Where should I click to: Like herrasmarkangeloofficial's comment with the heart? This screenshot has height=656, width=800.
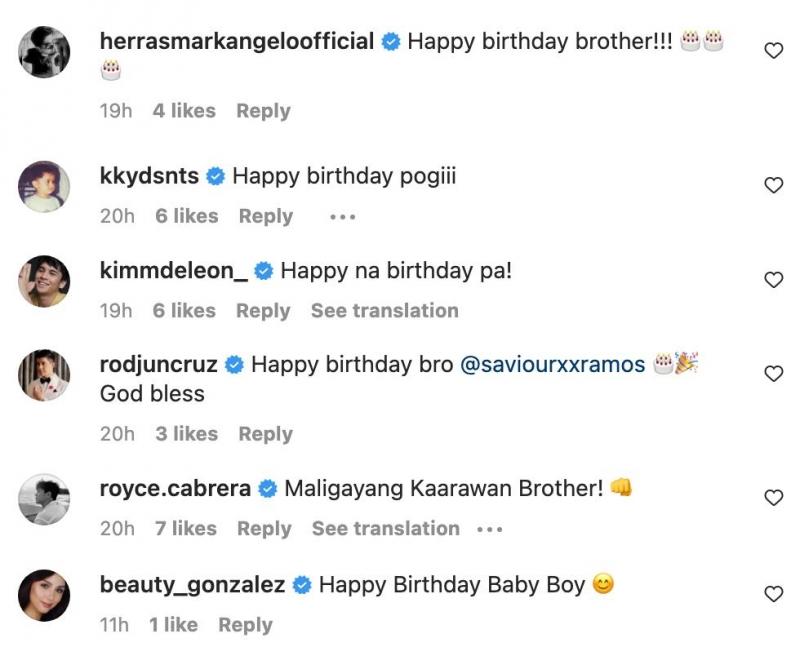coord(773,51)
